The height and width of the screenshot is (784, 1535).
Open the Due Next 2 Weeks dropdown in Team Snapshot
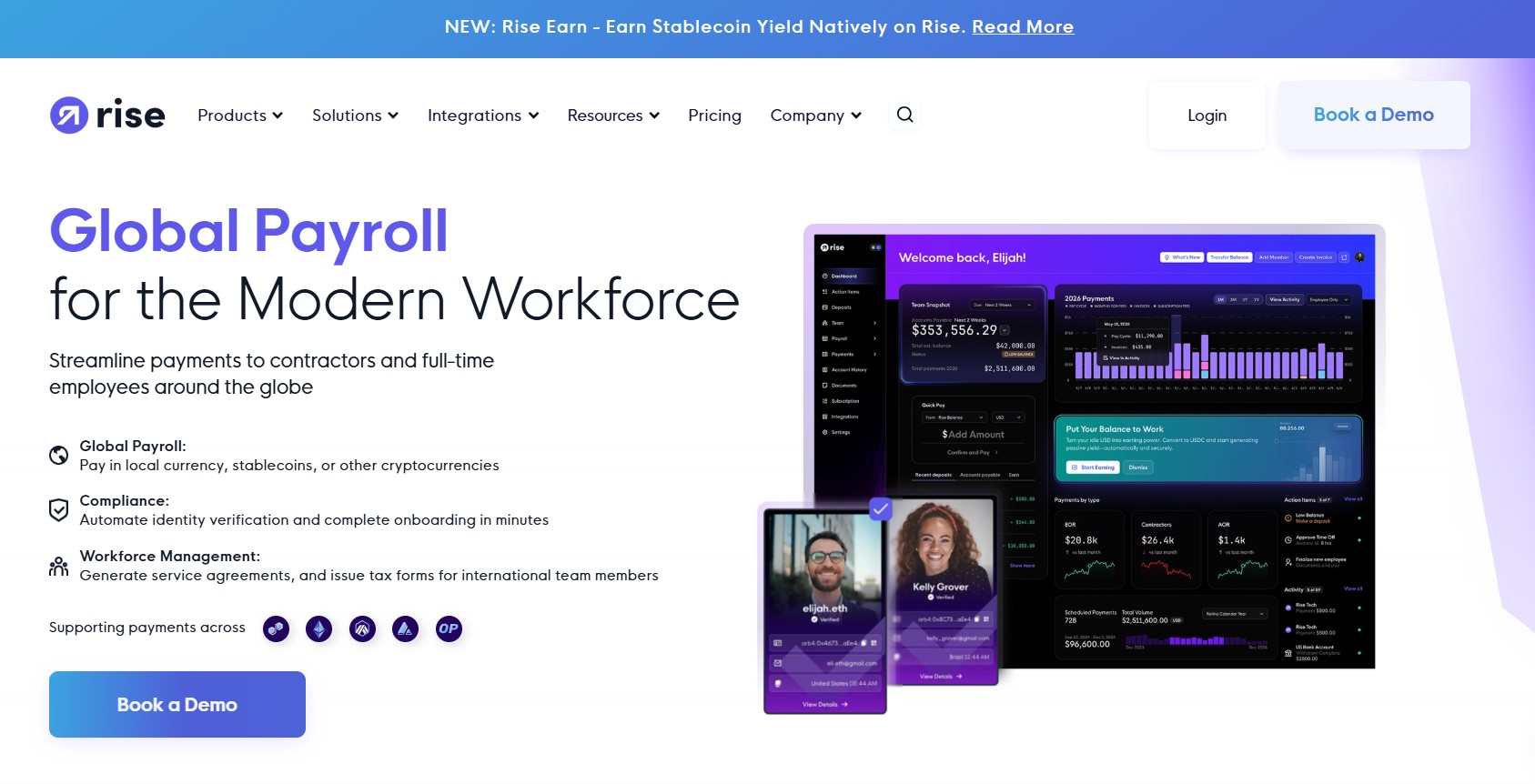pyautogui.click(x=1003, y=305)
